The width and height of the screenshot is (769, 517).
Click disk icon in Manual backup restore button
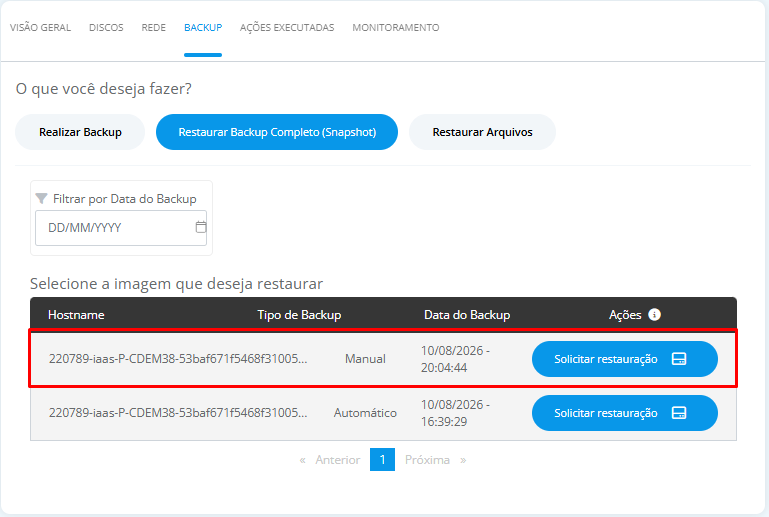pos(679,359)
